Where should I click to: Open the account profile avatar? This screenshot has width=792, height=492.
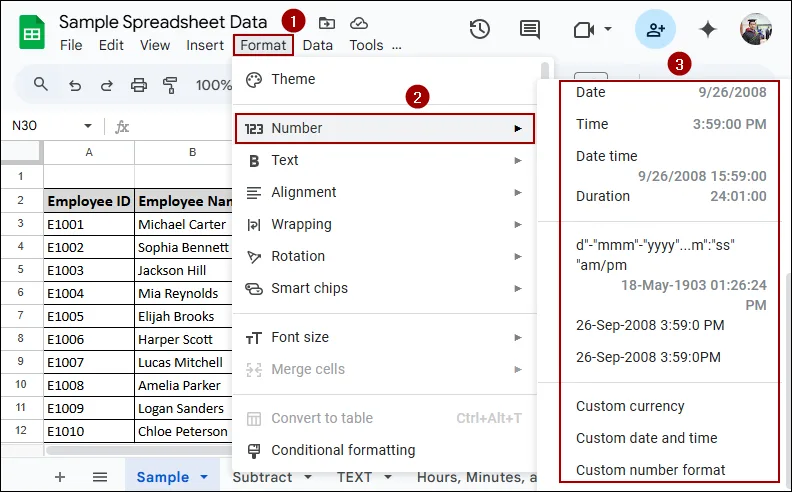(756, 29)
